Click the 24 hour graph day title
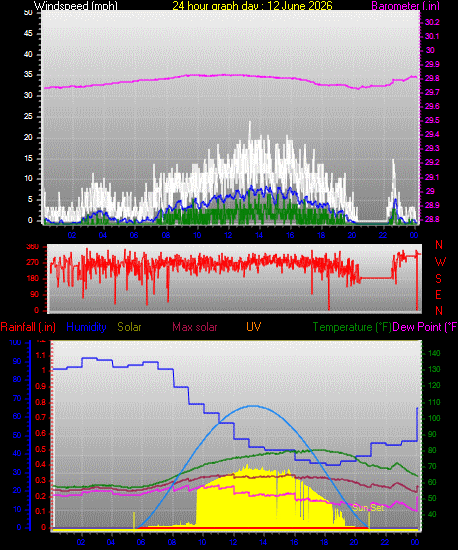 pos(252,6)
